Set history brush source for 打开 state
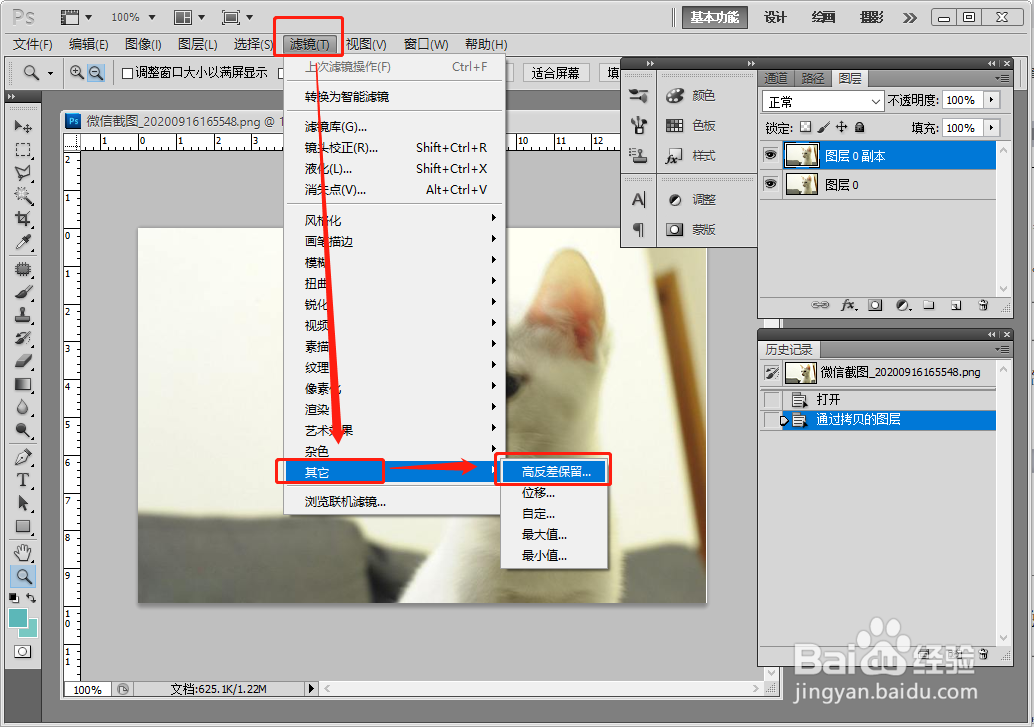The height and width of the screenshot is (727, 1034). [x=771, y=400]
